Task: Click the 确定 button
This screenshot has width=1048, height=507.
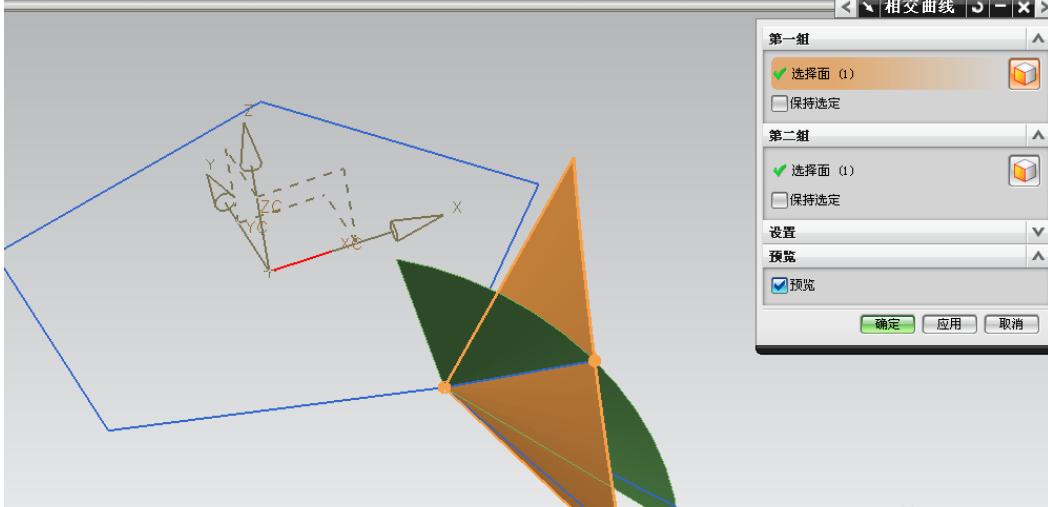Action: tap(888, 325)
